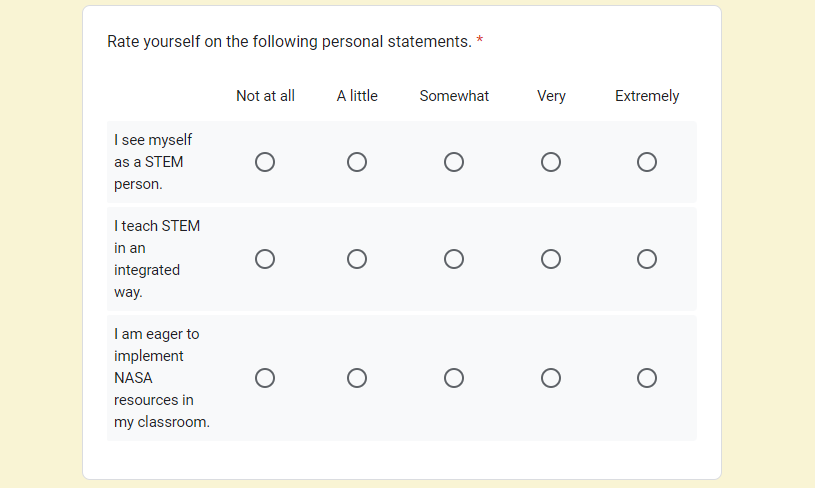
Task: Choose 'A little' for NASA resources statement
Action: pyautogui.click(x=357, y=378)
